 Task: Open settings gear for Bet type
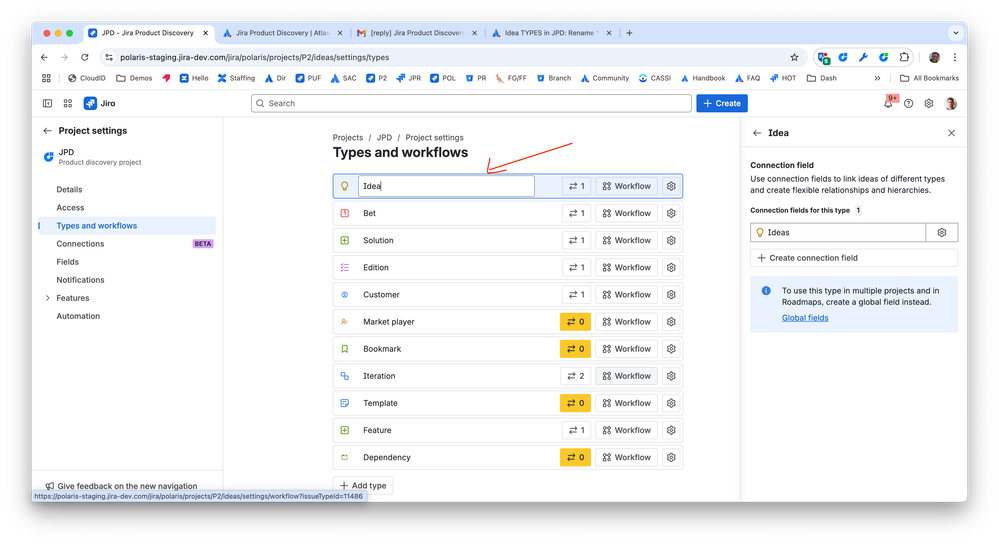671,213
